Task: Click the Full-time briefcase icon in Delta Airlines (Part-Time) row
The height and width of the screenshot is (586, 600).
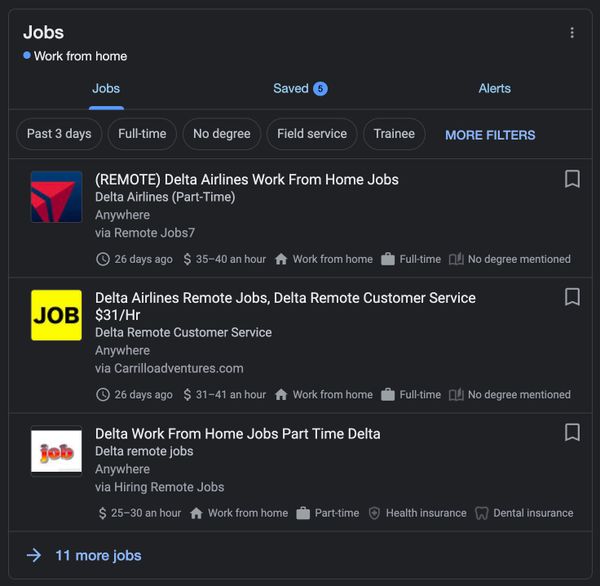Action: click(x=388, y=259)
